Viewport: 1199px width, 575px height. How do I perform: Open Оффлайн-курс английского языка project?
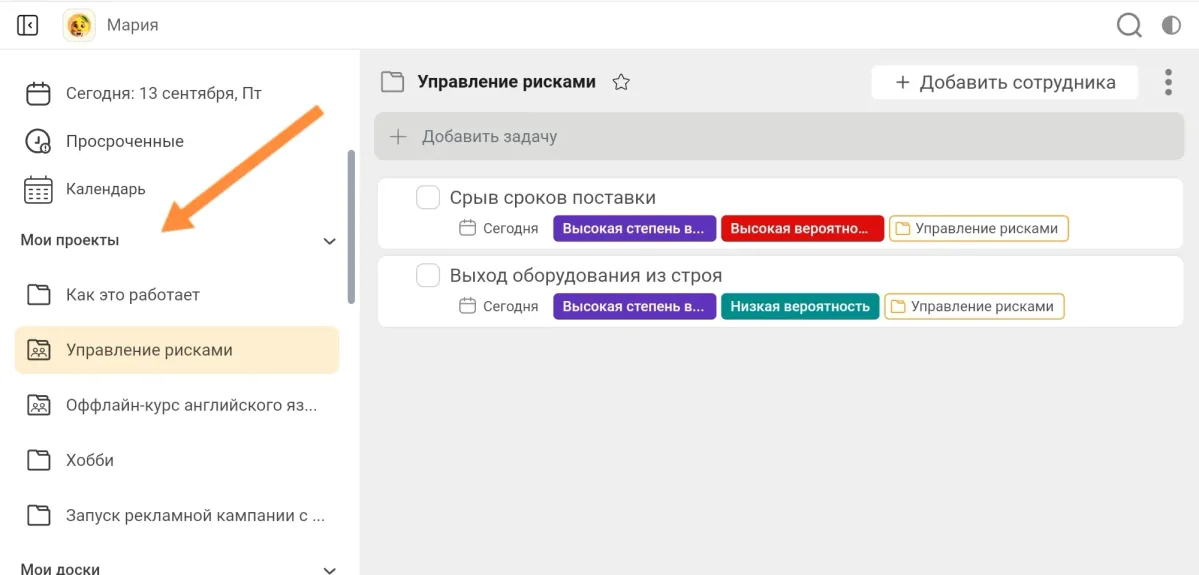coord(190,406)
